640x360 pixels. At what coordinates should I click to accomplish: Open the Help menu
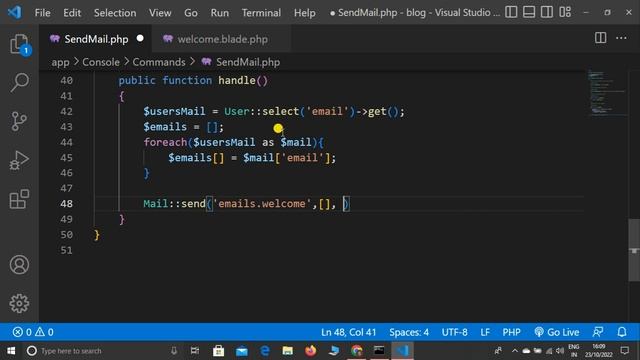(x=304, y=13)
